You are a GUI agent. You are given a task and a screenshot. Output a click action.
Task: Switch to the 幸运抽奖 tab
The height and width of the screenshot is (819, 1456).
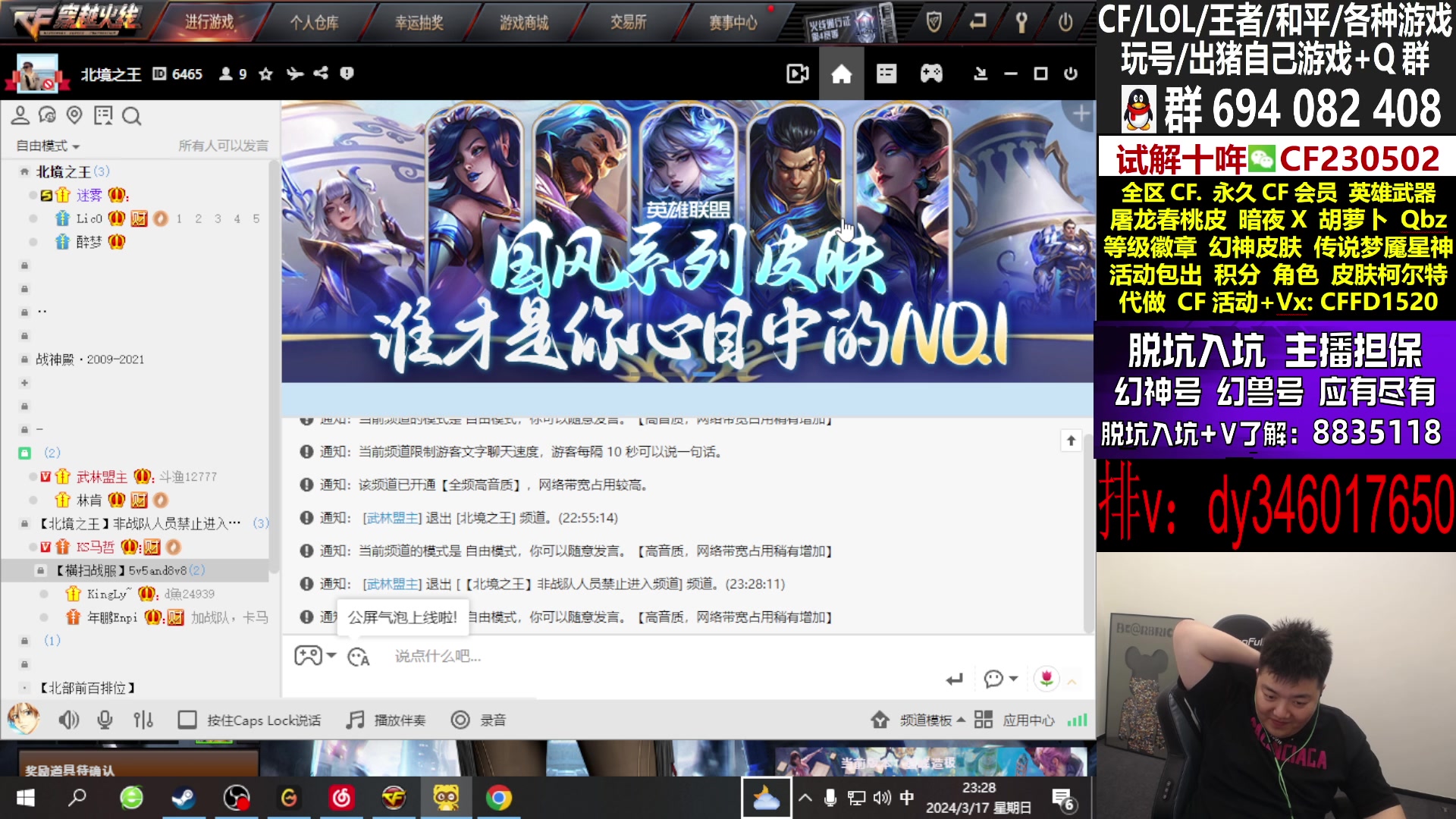point(419,23)
